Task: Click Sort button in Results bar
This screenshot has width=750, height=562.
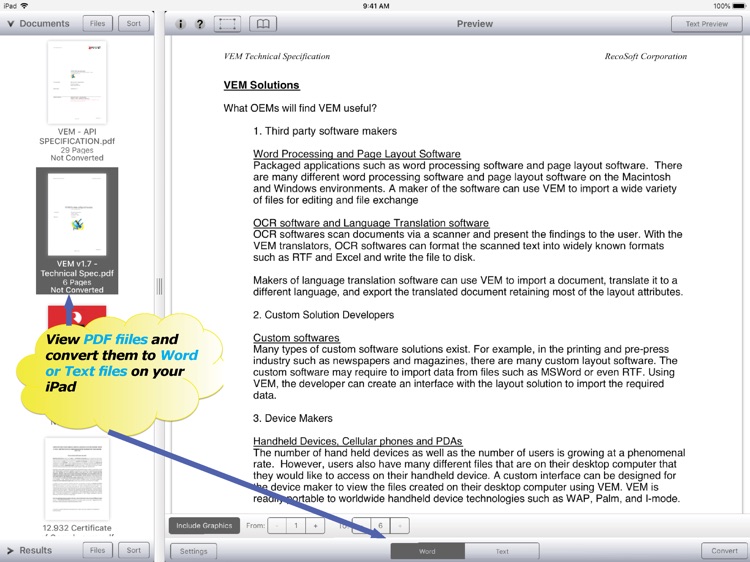Action: [x=134, y=550]
